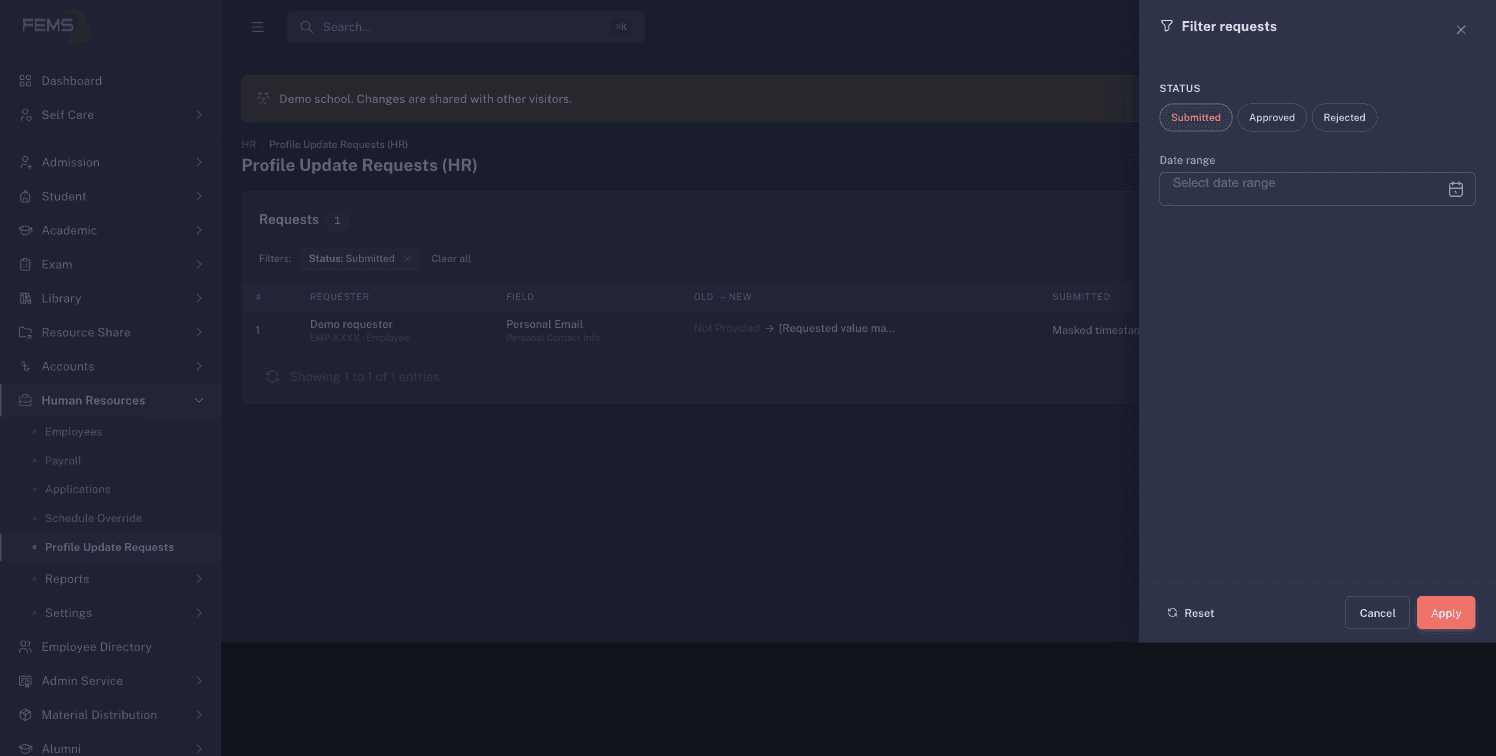Image resolution: width=1496 pixels, height=756 pixels.
Task: Click the hamburger menu icon
Action: pyautogui.click(x=258, y=27)
